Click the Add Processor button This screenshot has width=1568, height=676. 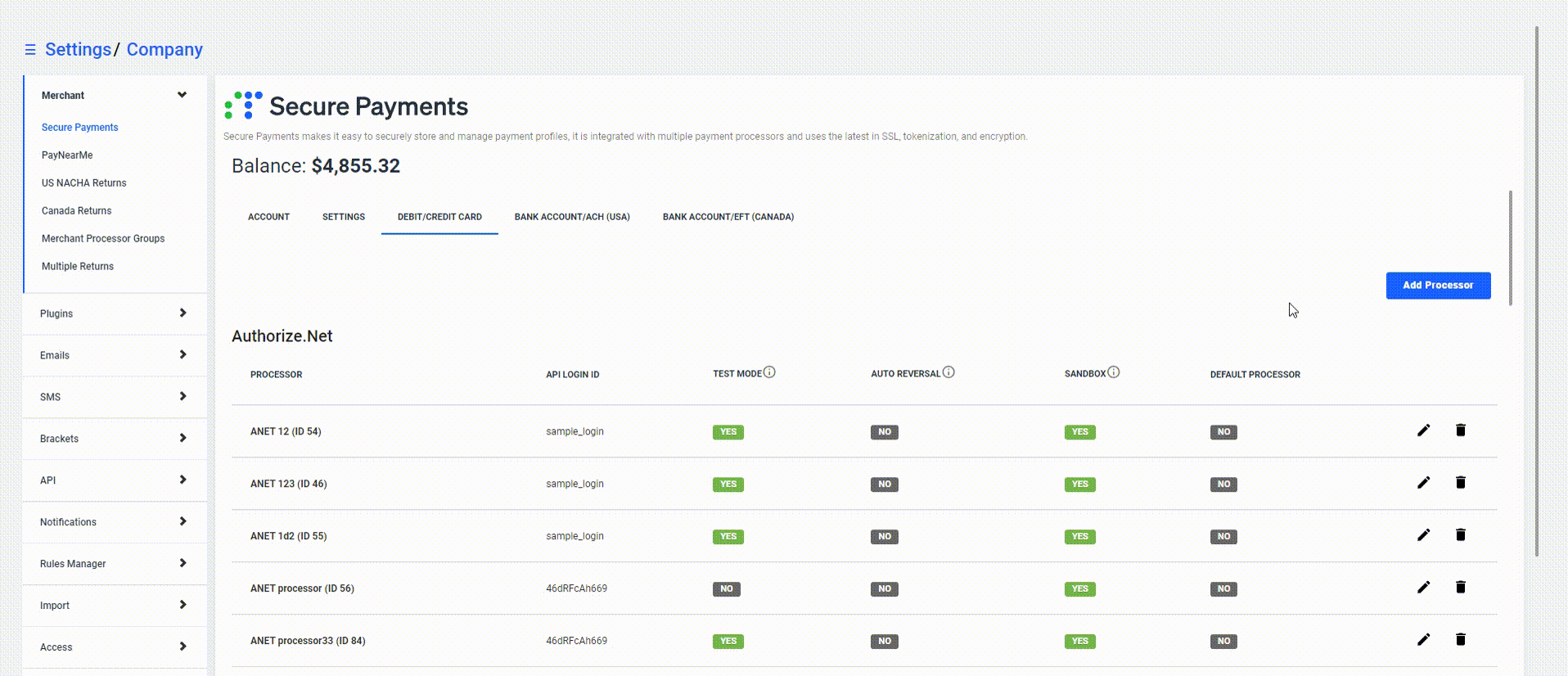tap(1438, 286)
